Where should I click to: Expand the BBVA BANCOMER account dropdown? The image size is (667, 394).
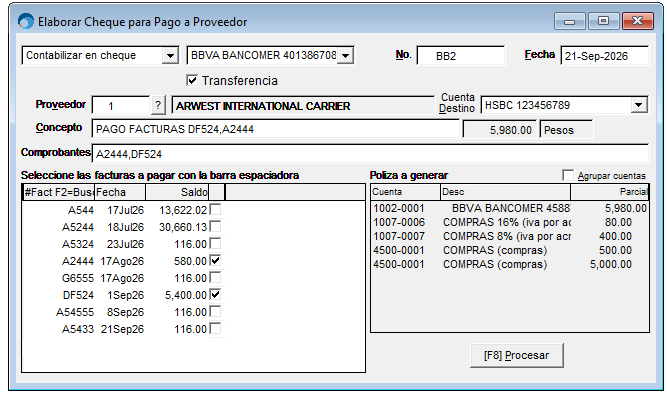coord(345,56)
